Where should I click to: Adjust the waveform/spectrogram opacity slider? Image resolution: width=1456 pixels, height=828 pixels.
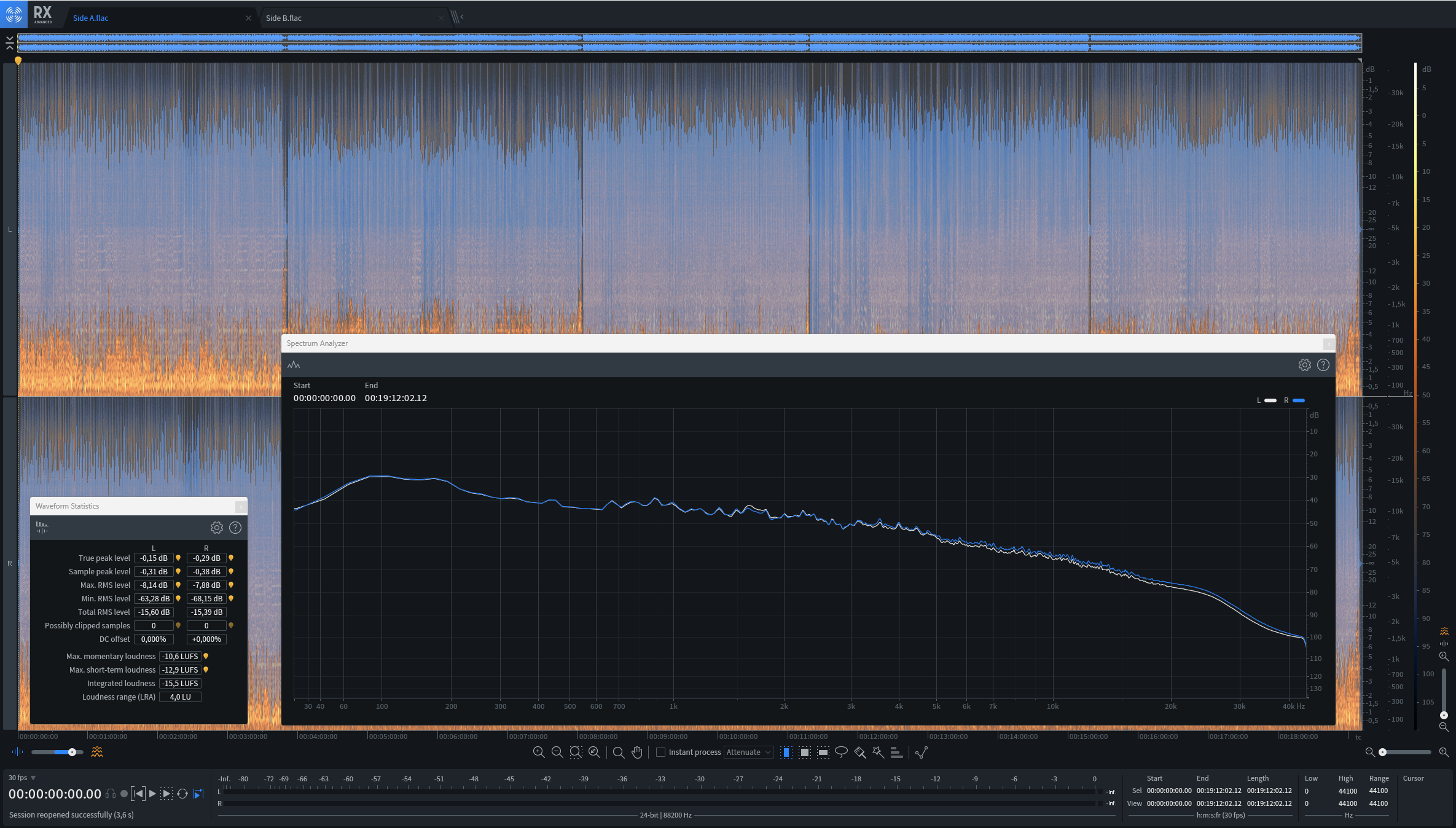point(72,752)
